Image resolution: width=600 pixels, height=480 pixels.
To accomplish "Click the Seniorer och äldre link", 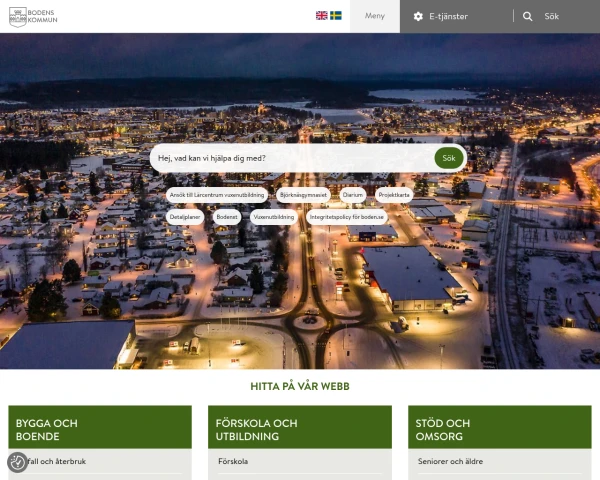I will (x=452, y=462).
